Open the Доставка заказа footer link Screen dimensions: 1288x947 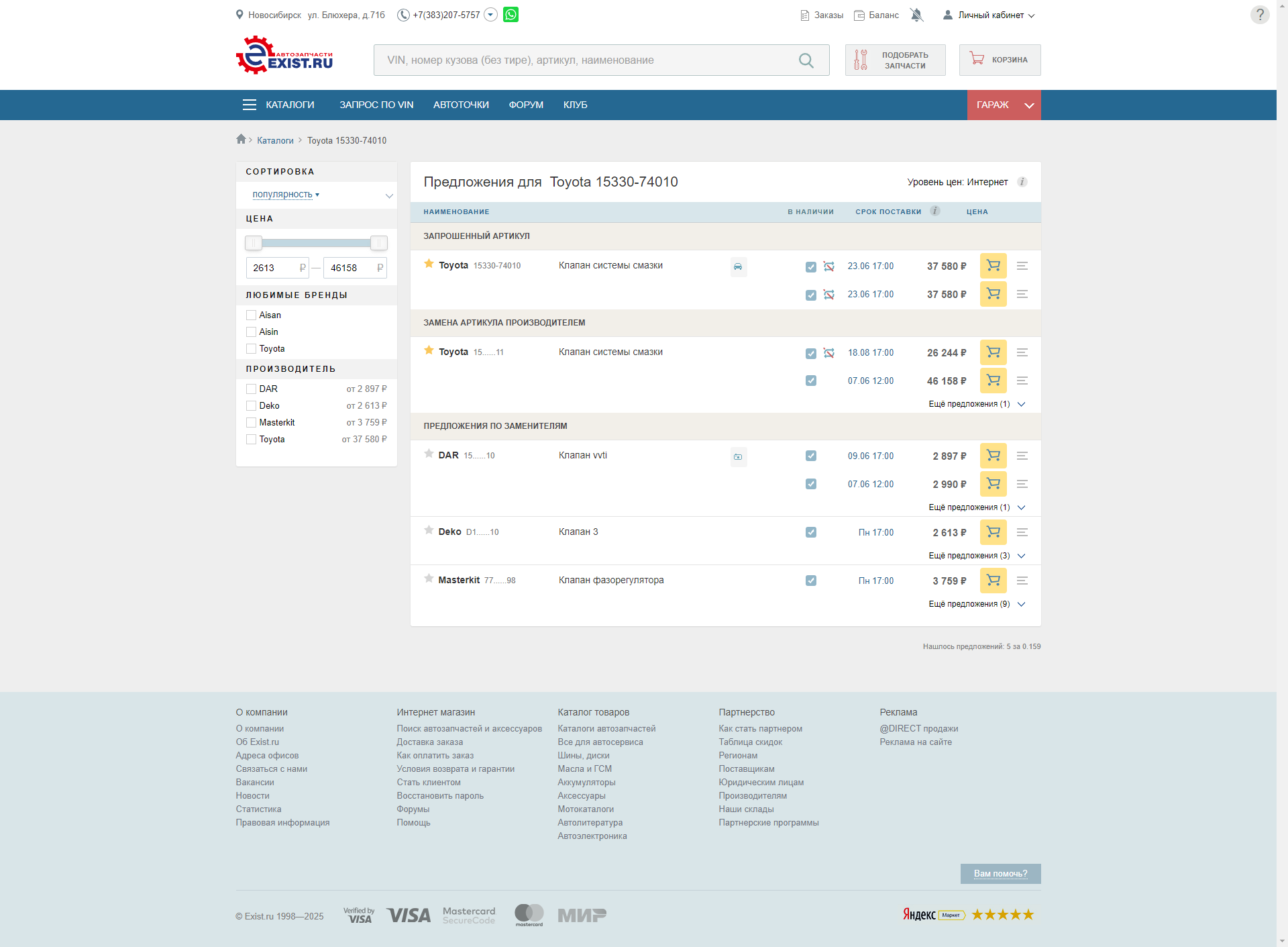tap(429, 742)
